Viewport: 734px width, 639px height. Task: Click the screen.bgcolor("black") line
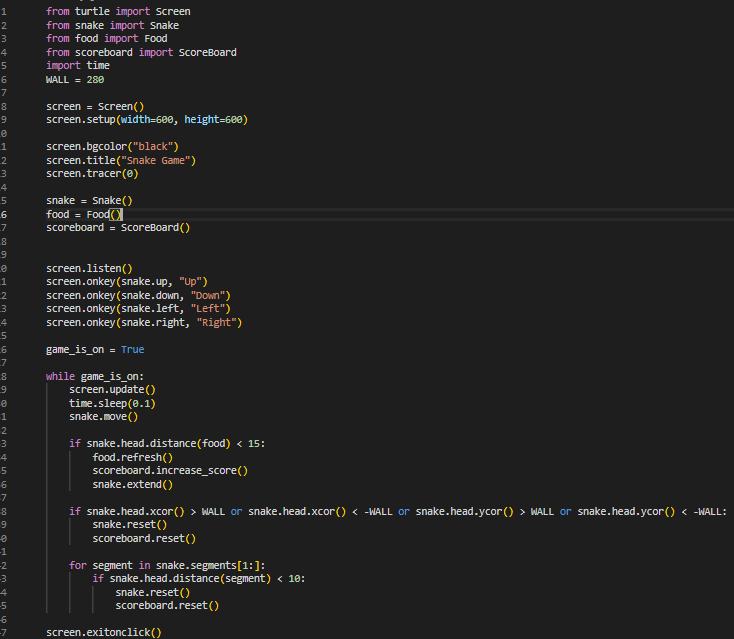pyautogui.click(x=112, y=147)
